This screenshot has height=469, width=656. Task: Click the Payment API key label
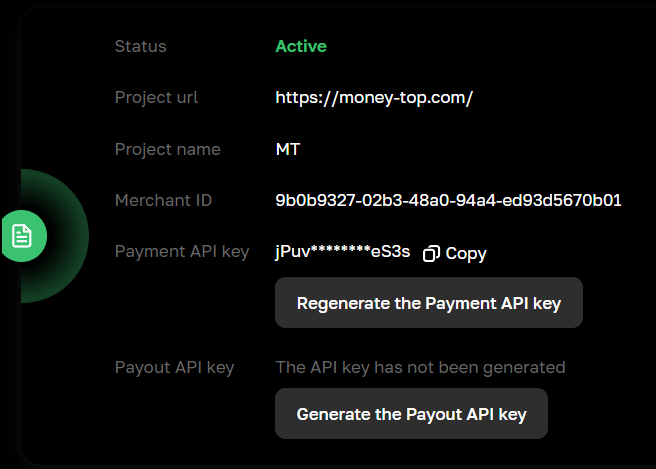click(x=182, y=252)
